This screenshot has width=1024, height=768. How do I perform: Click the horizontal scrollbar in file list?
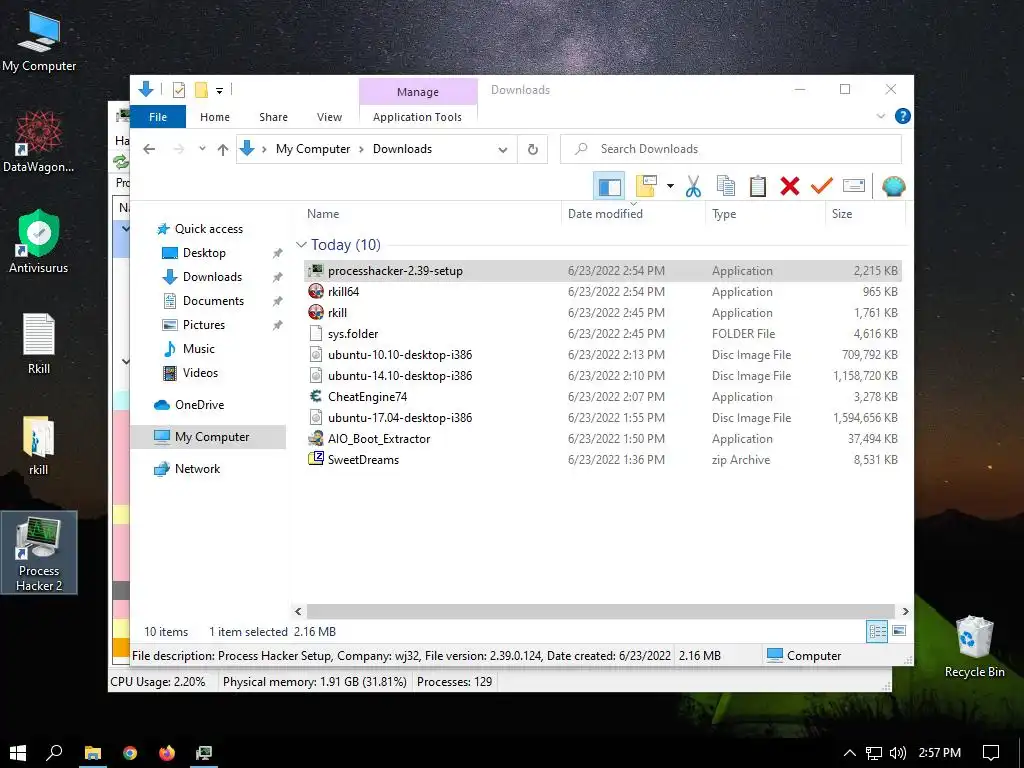click(600, 611)
